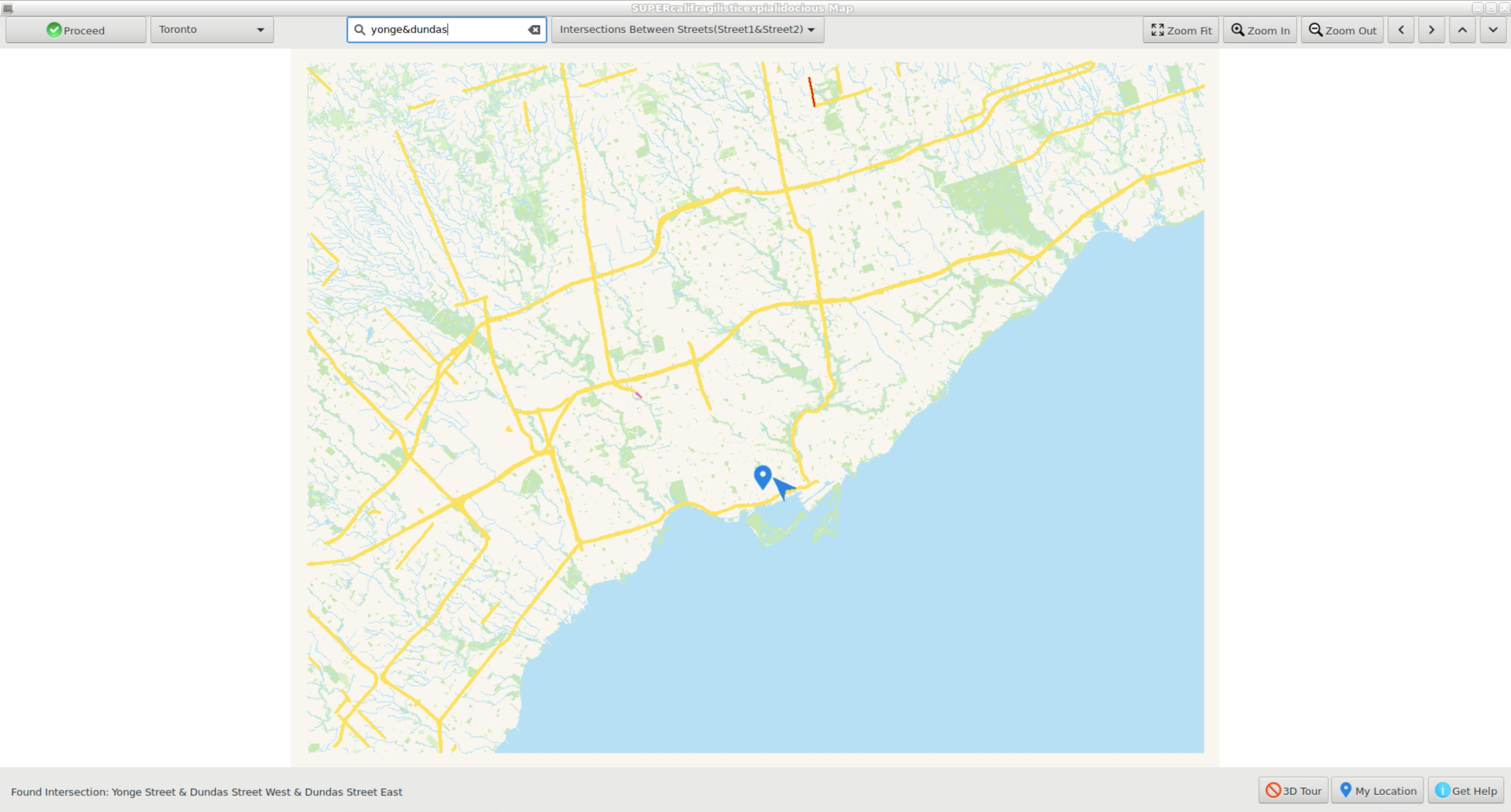Pan map right with arrow
1511x812 pixels.
point(1431,30)
